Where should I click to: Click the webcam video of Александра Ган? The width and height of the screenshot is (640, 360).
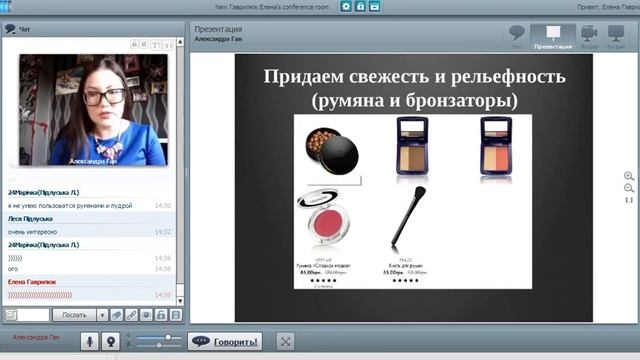(x=93, y=110)
